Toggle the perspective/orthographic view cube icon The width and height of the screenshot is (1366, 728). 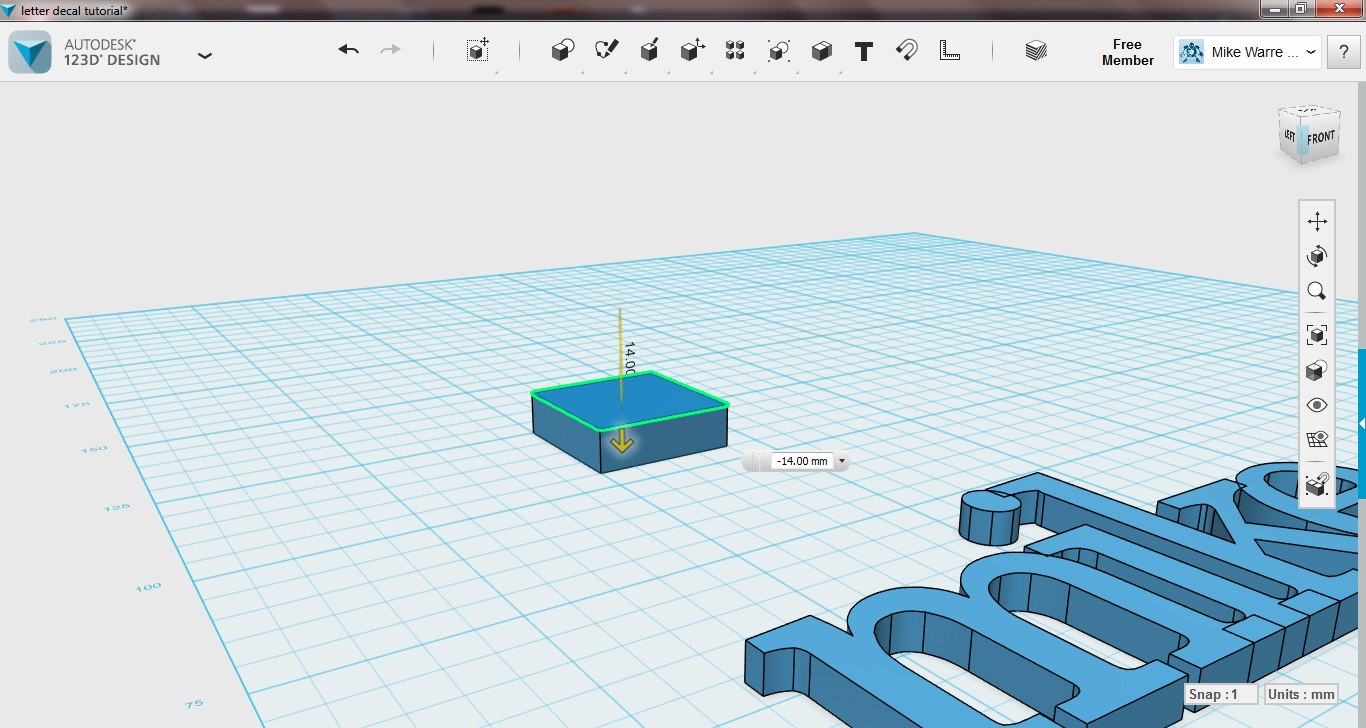(1317, 370)
